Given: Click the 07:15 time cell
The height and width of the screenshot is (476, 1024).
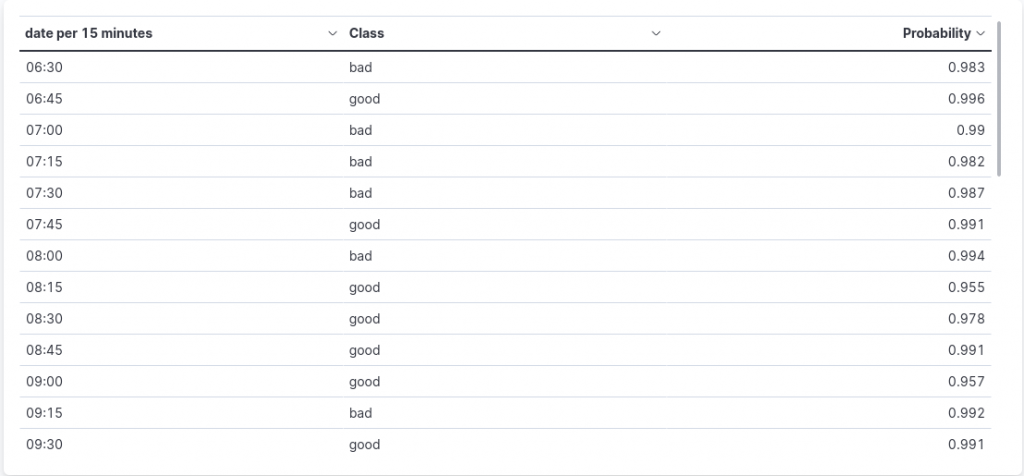Looking at the screenshot, I should point(182,161).
